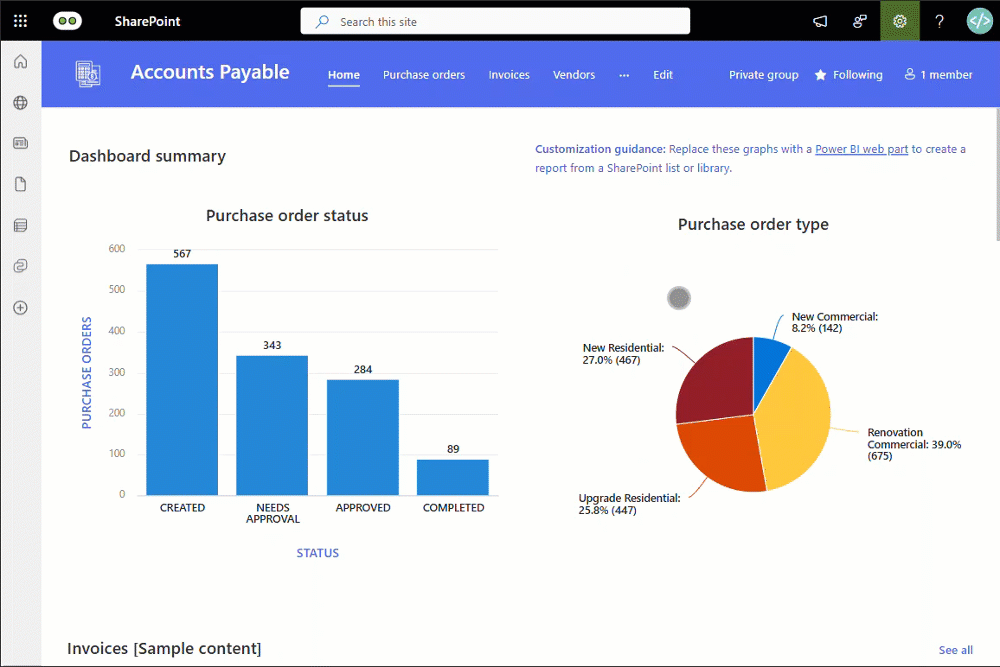Click the Purchase order status chart title

[287, 216]
